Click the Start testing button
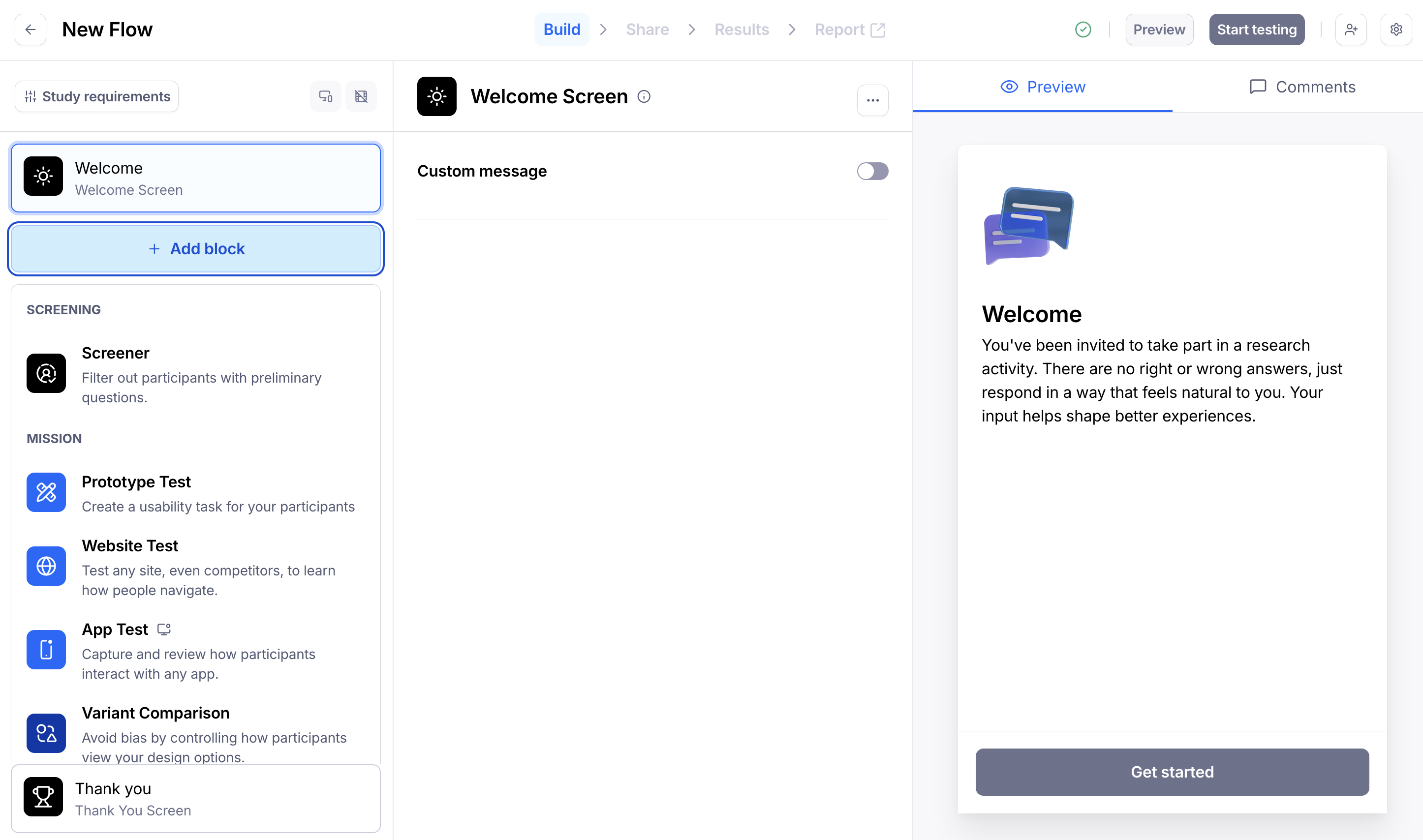This screenshot has width=1423, height=840. coord(1257,30)
